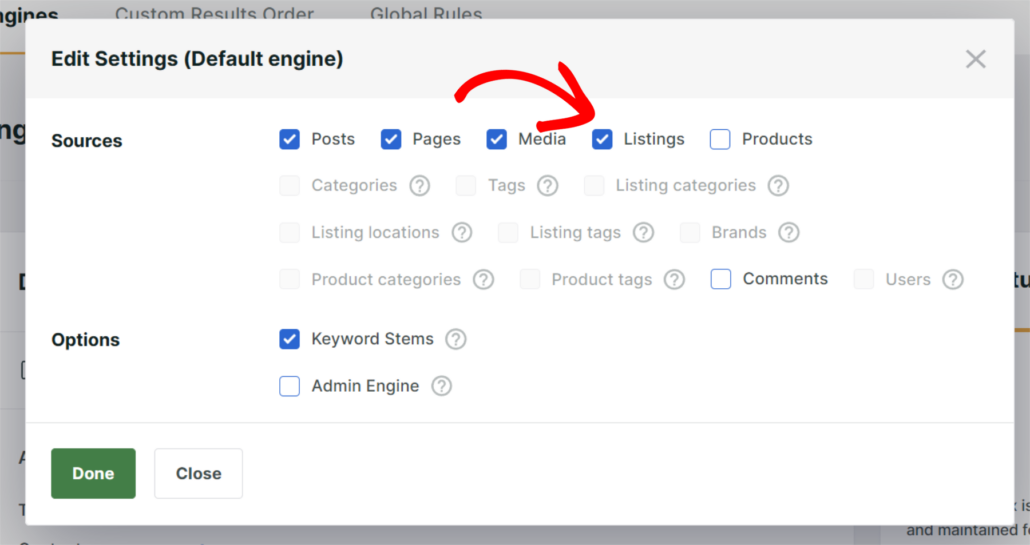Enable the Admin Engine option

click(290, 386)
